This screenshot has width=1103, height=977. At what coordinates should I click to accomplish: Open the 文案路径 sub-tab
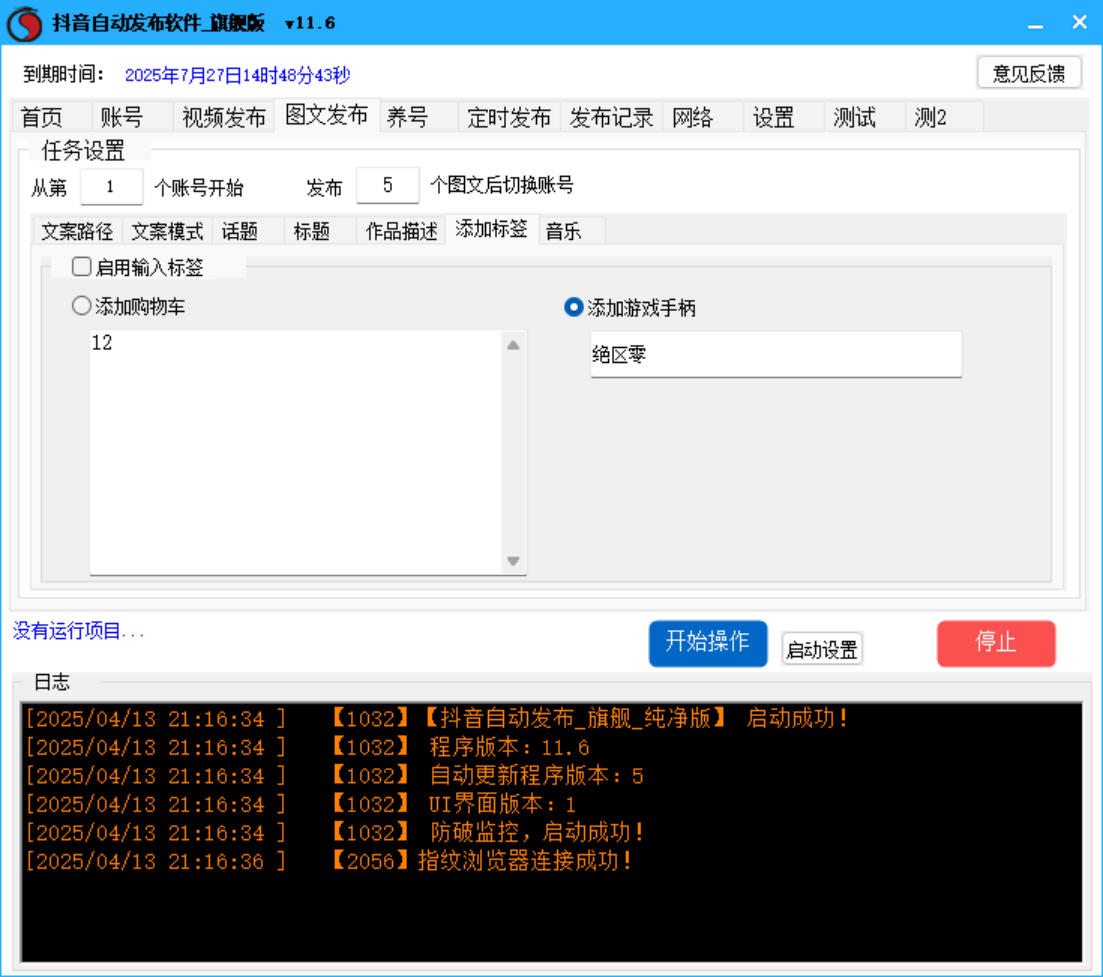click(x=77, y=231)
